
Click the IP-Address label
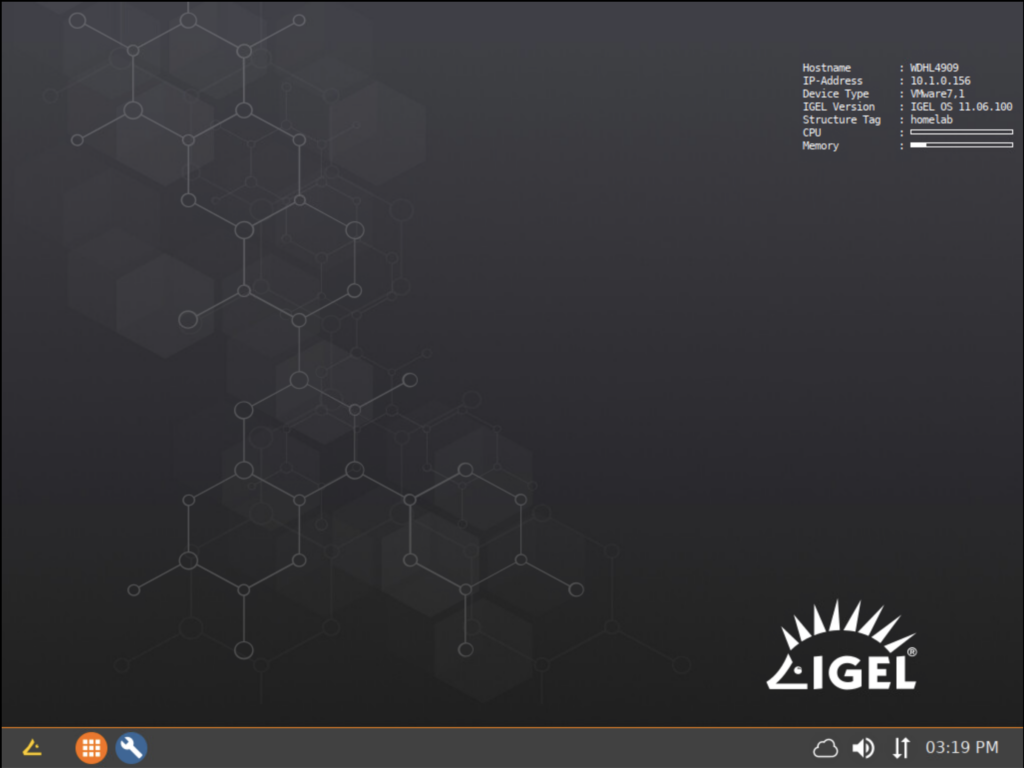point(833,81)
